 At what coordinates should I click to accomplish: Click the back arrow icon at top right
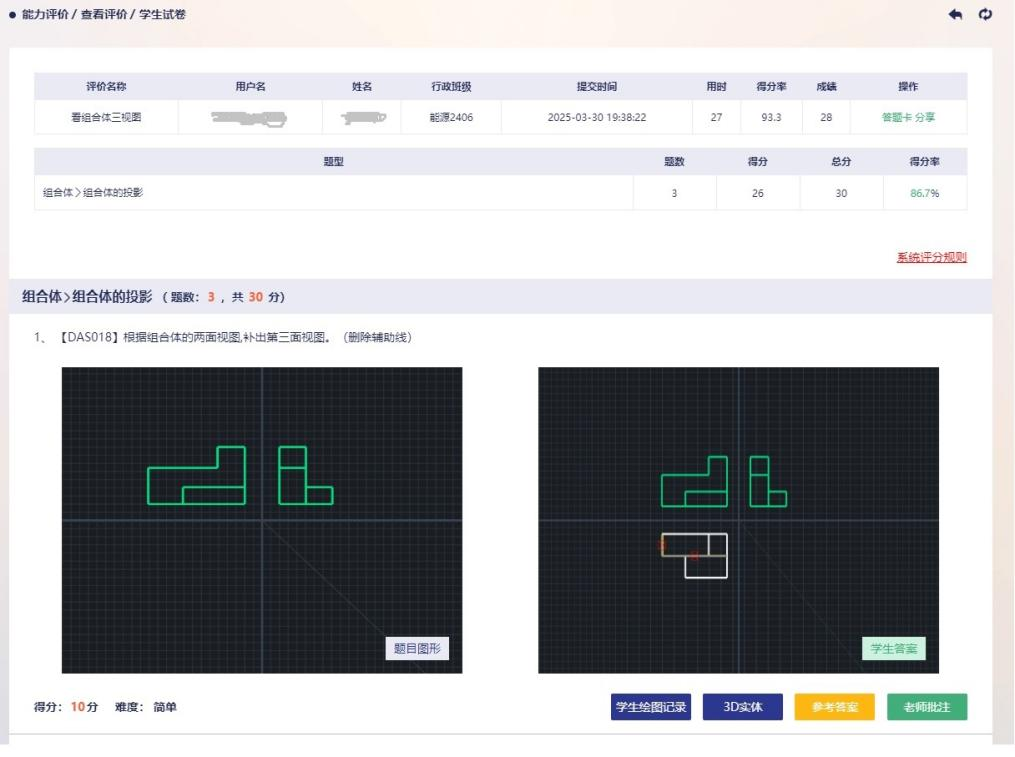point(955,14)
